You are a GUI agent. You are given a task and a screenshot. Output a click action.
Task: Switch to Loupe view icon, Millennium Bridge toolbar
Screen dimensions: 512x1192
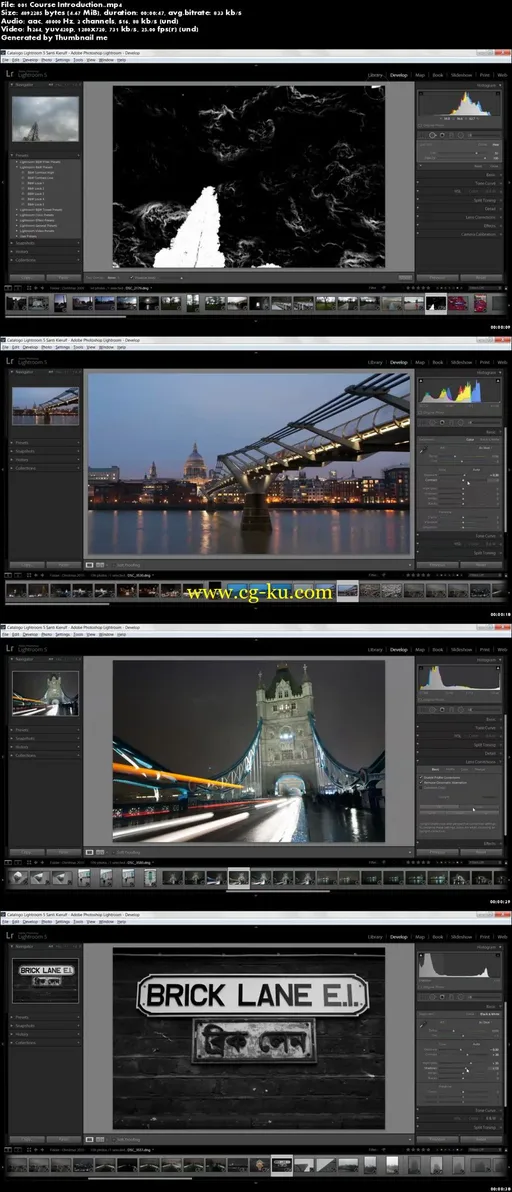click(x=89, y=566)
